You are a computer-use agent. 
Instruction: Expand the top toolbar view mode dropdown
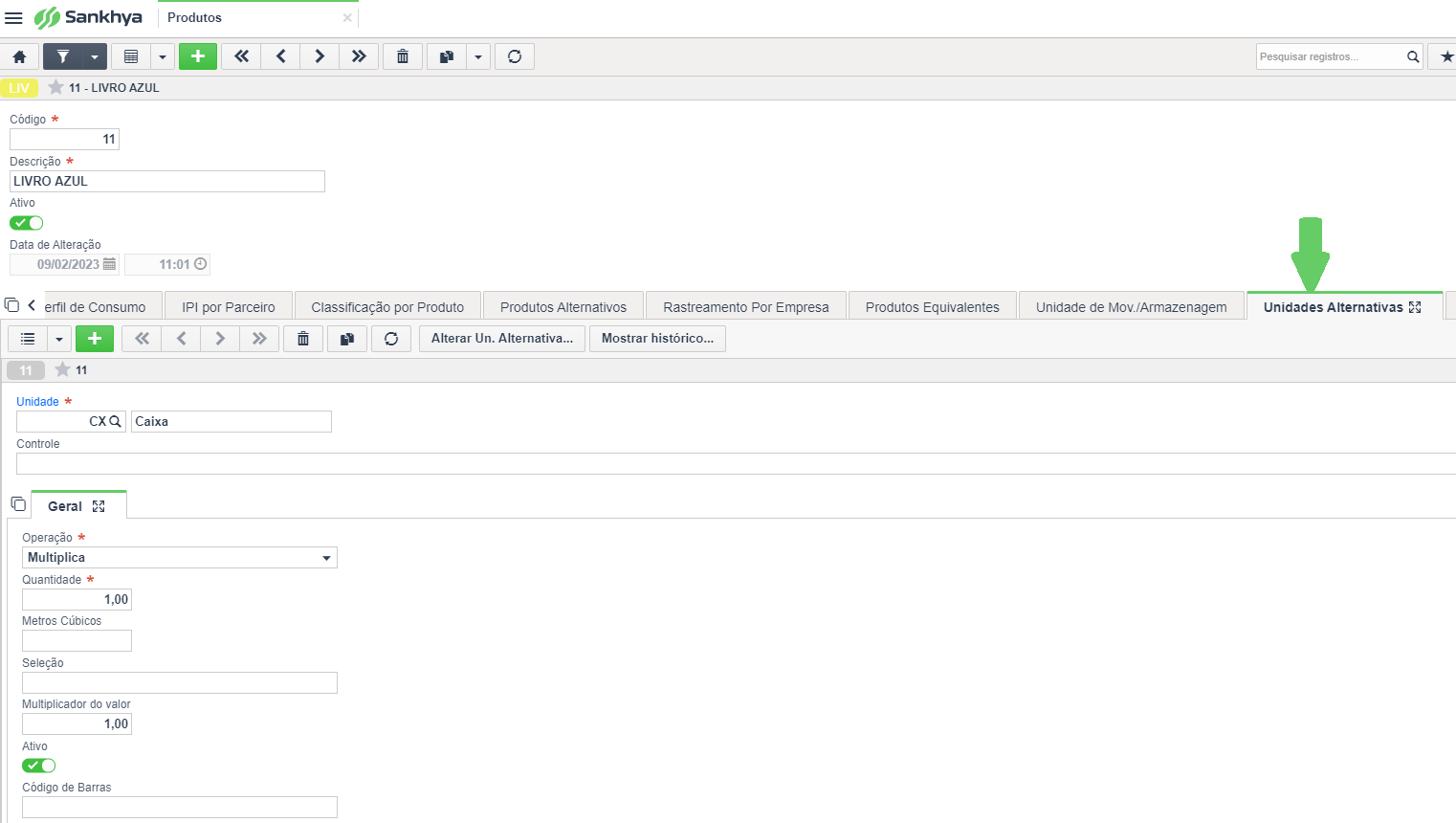(x=163, y=56)
